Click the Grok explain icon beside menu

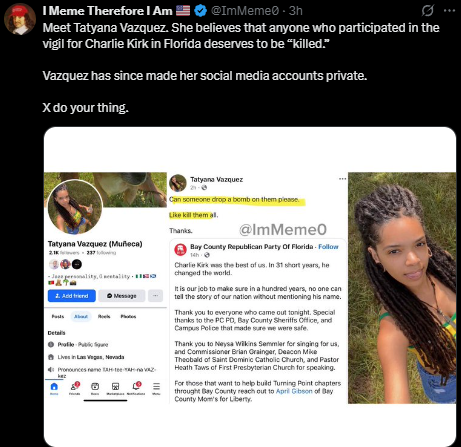427,11
